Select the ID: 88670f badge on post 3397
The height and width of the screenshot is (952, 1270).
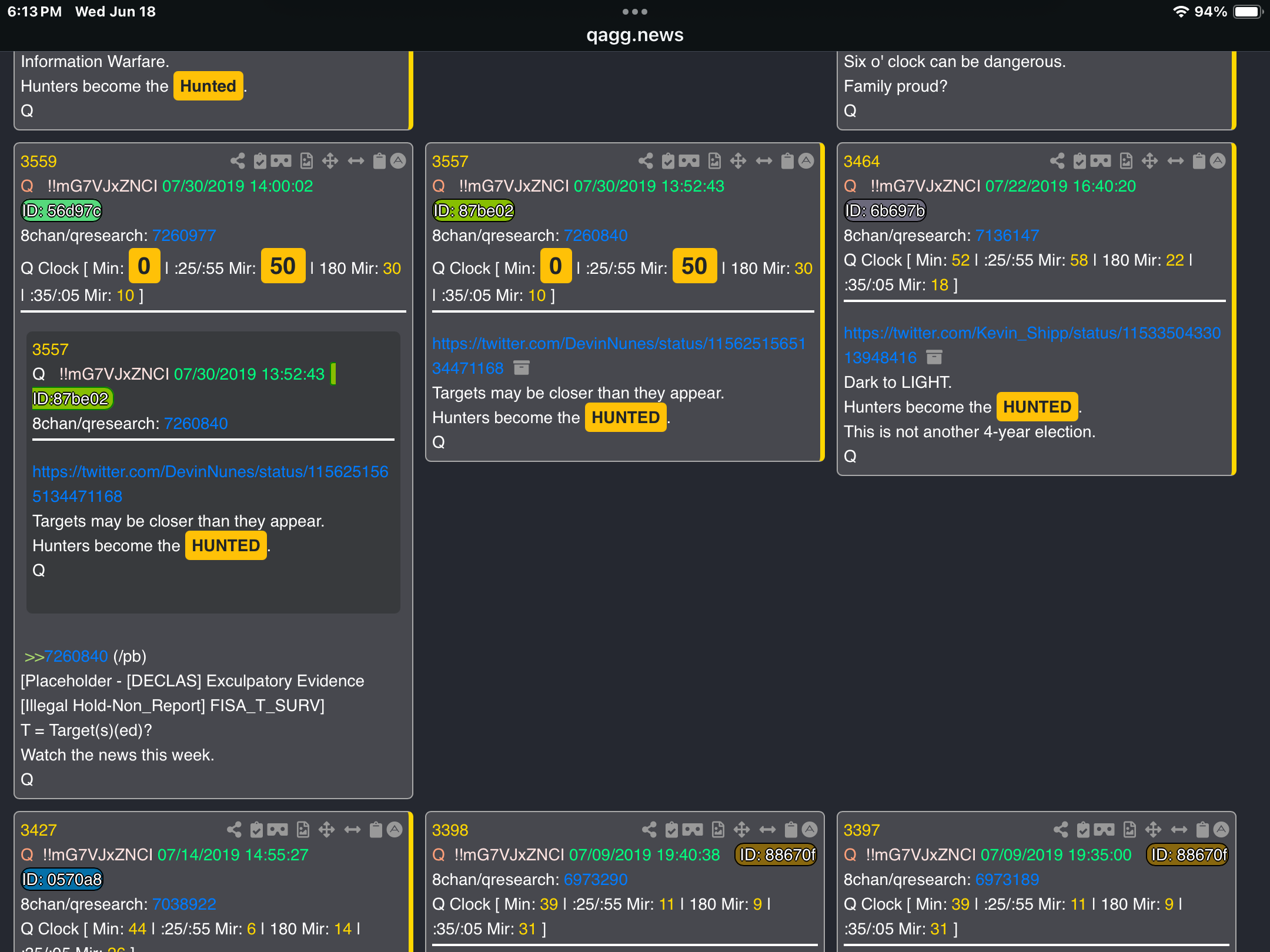(1188, 854)
